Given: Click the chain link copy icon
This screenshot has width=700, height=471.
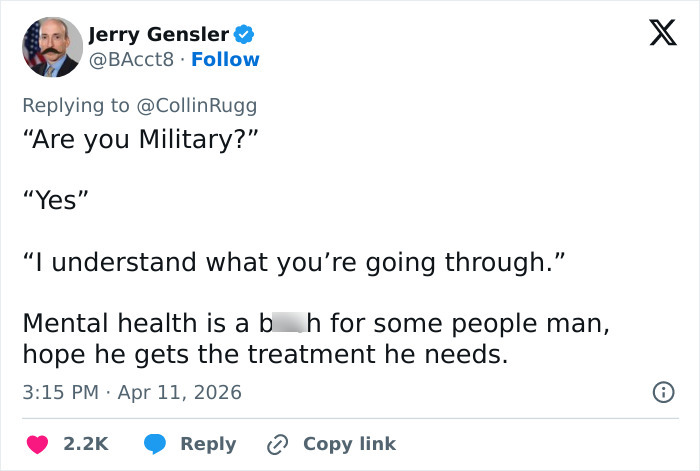Looking at the screenshot, I should 277,444.
